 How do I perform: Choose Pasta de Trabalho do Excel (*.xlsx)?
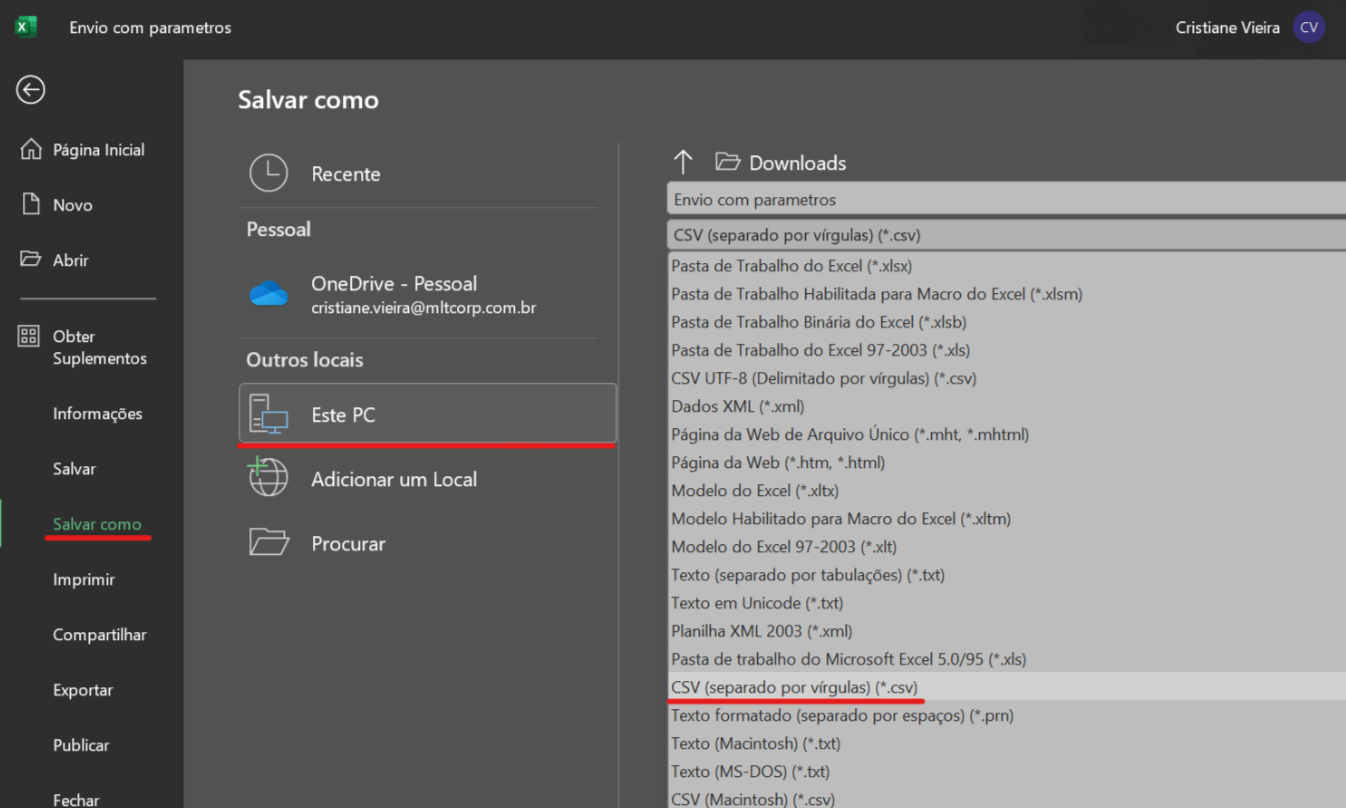point(1006,266)
